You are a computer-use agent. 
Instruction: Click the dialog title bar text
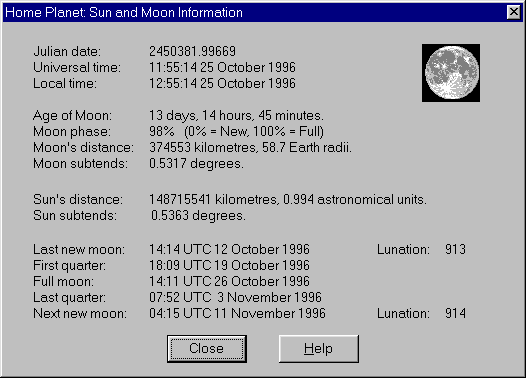[x=124, y=12]
